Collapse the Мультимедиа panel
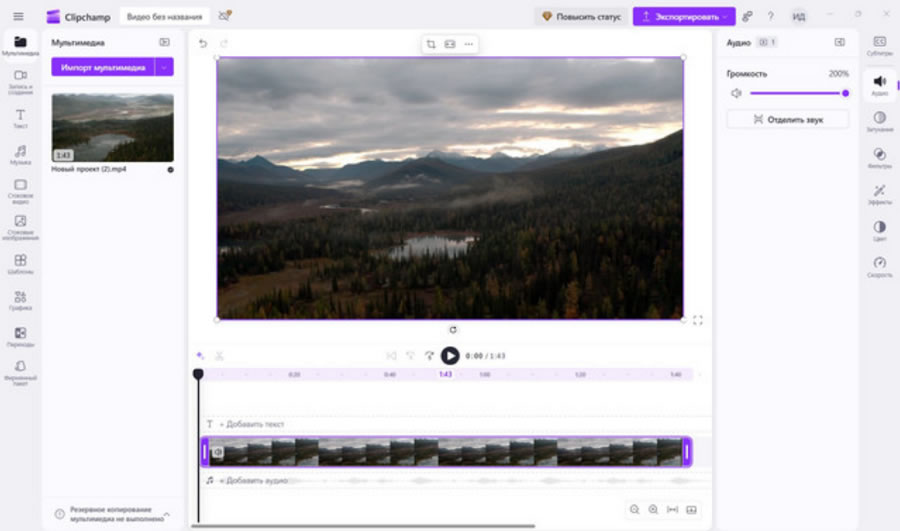 click(x=164, y=42)
